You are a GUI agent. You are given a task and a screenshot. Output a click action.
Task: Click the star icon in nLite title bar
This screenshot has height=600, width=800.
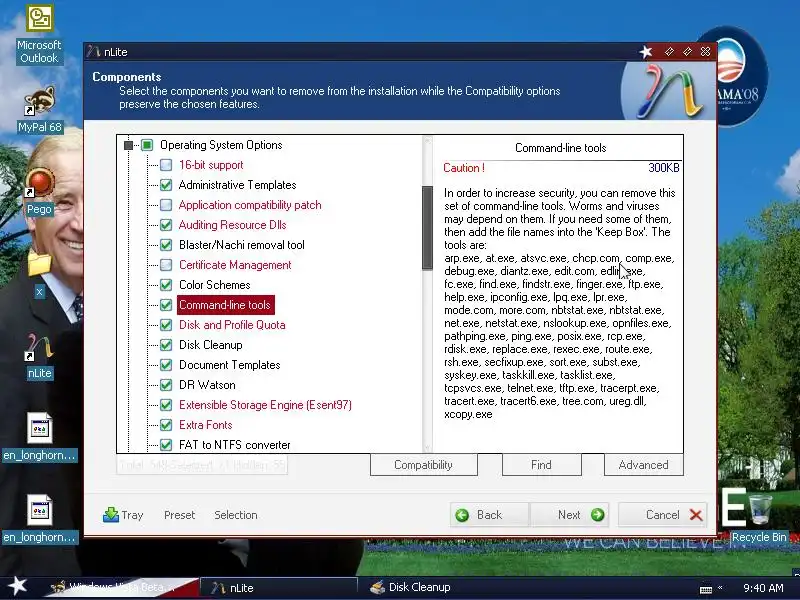click(646, 52)
